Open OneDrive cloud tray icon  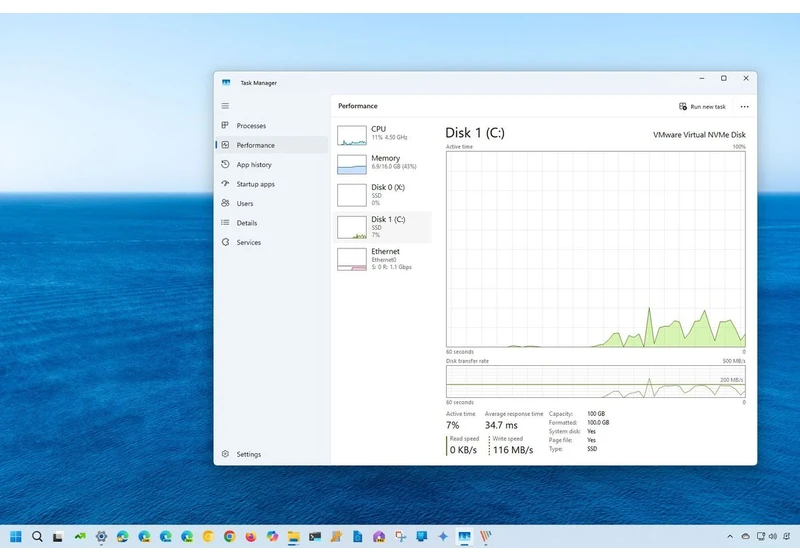[x=745, y=537]
